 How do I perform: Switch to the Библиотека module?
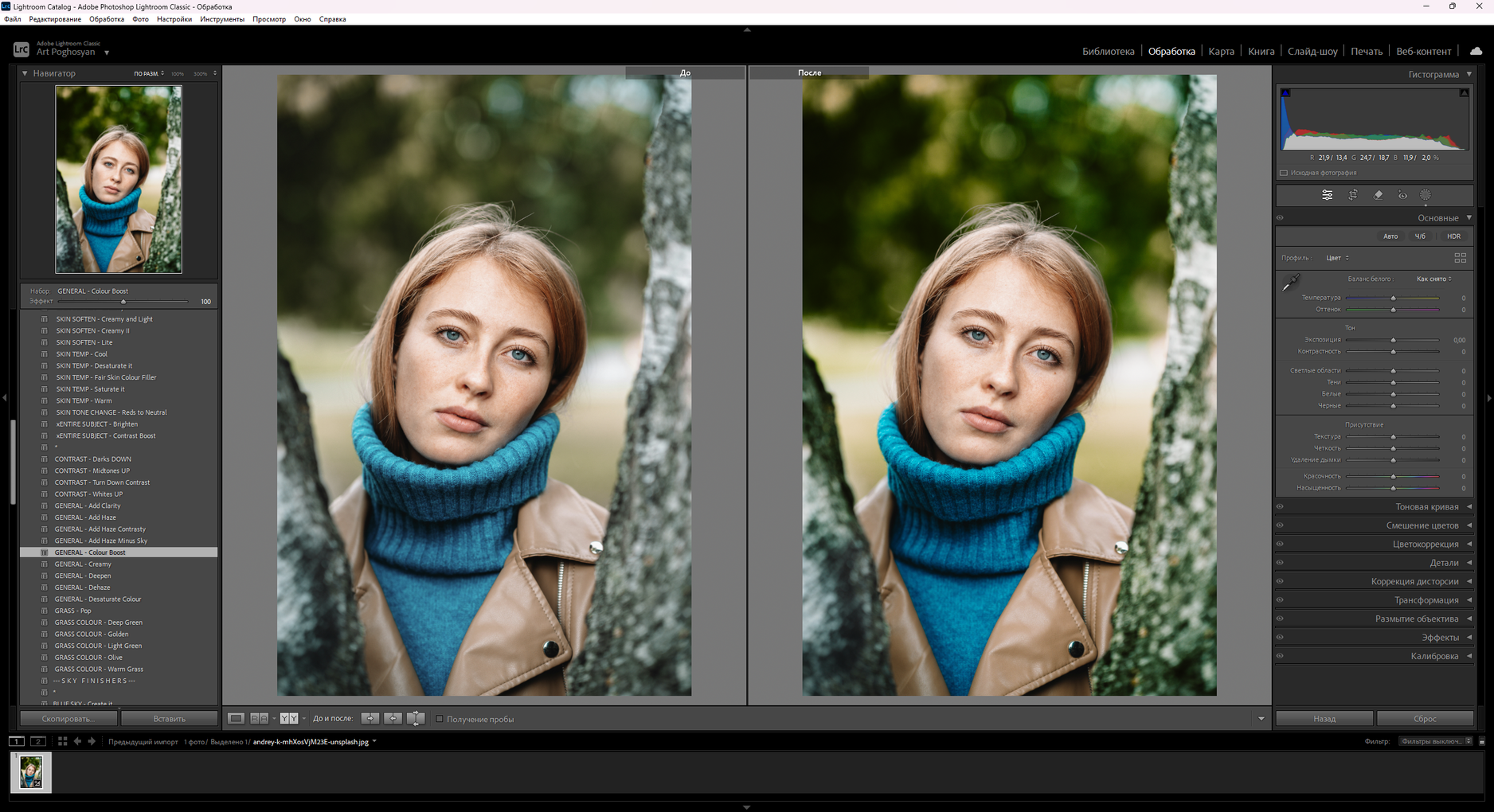click(x=1108, y=52)
